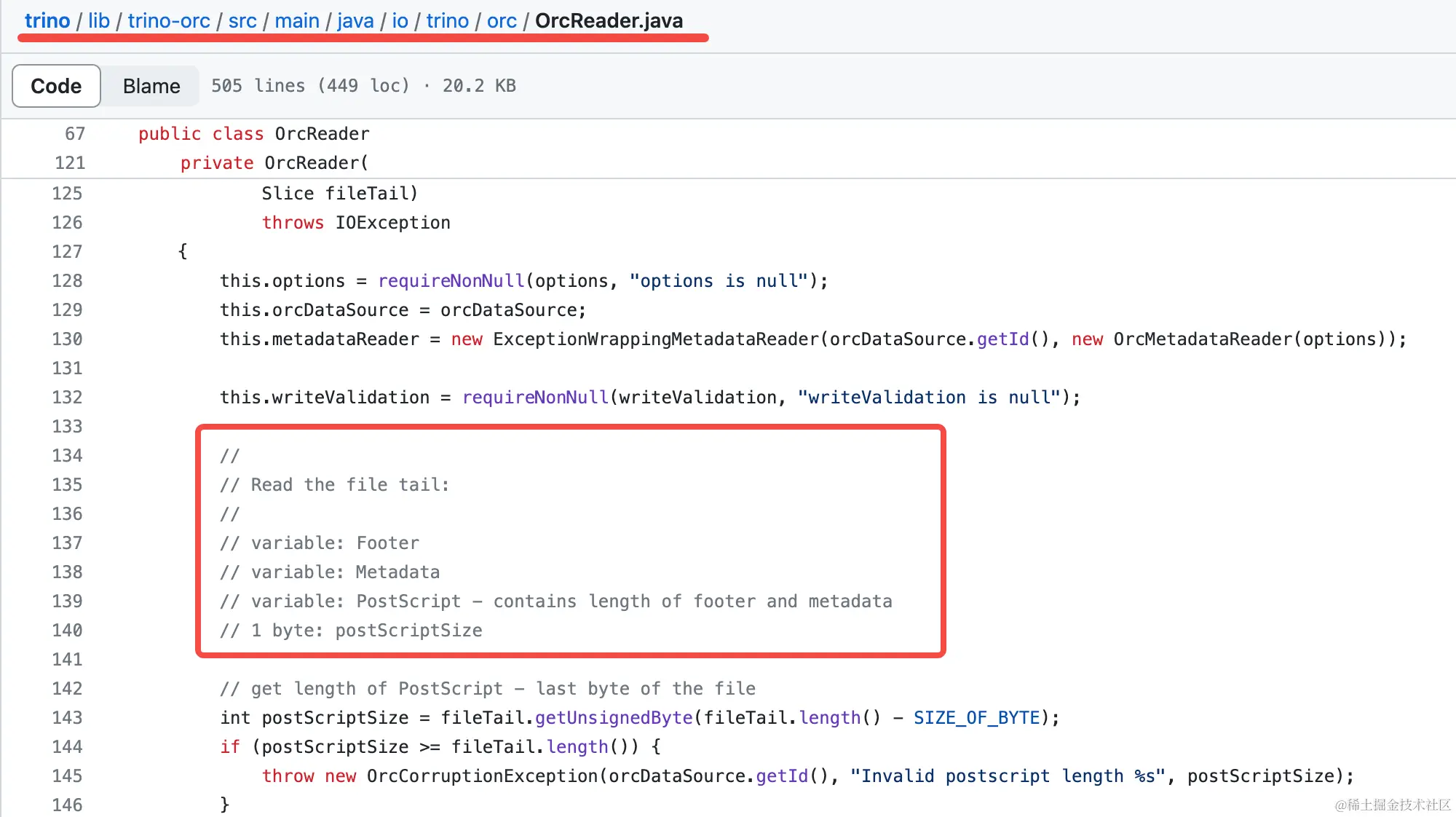
Task: Open the src breadcrumb folder
Action: coord(242,21)
